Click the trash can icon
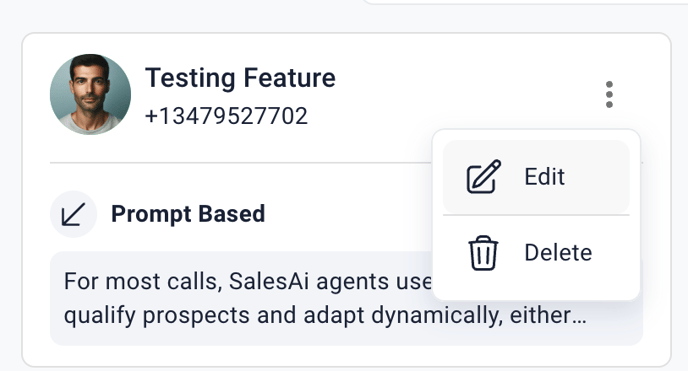The height and width of the screenshot is (371, 688). point(483,253)
